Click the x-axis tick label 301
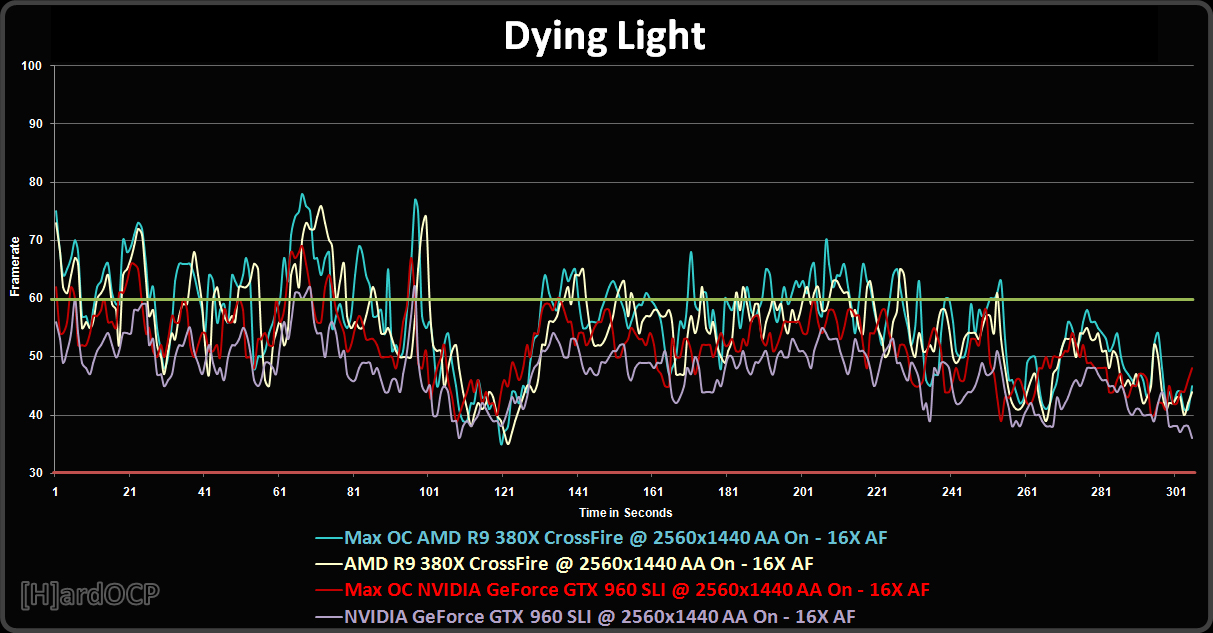Screen dimensions: 1213x633 pyautogui.click(x=1177, y=492)
